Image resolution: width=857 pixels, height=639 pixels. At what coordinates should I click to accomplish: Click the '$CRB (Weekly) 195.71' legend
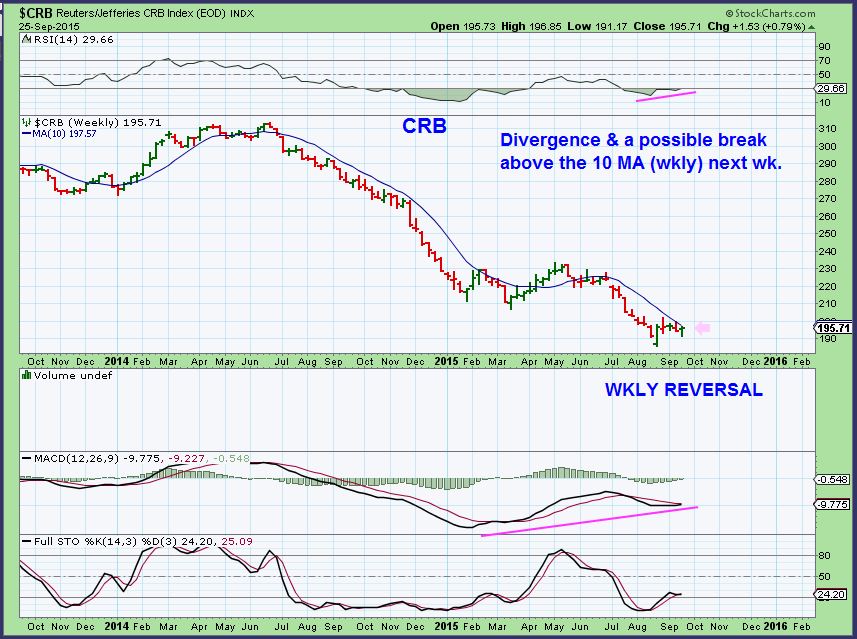pos(97,122)
